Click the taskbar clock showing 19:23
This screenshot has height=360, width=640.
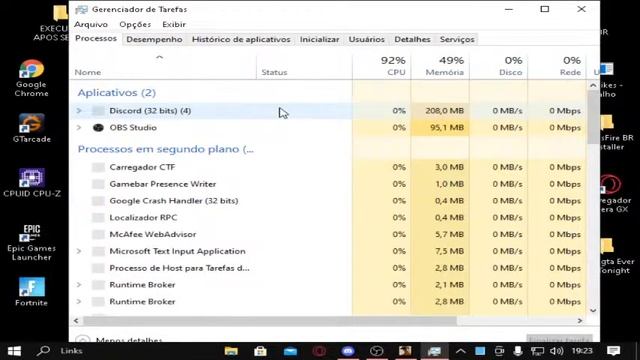582,351
